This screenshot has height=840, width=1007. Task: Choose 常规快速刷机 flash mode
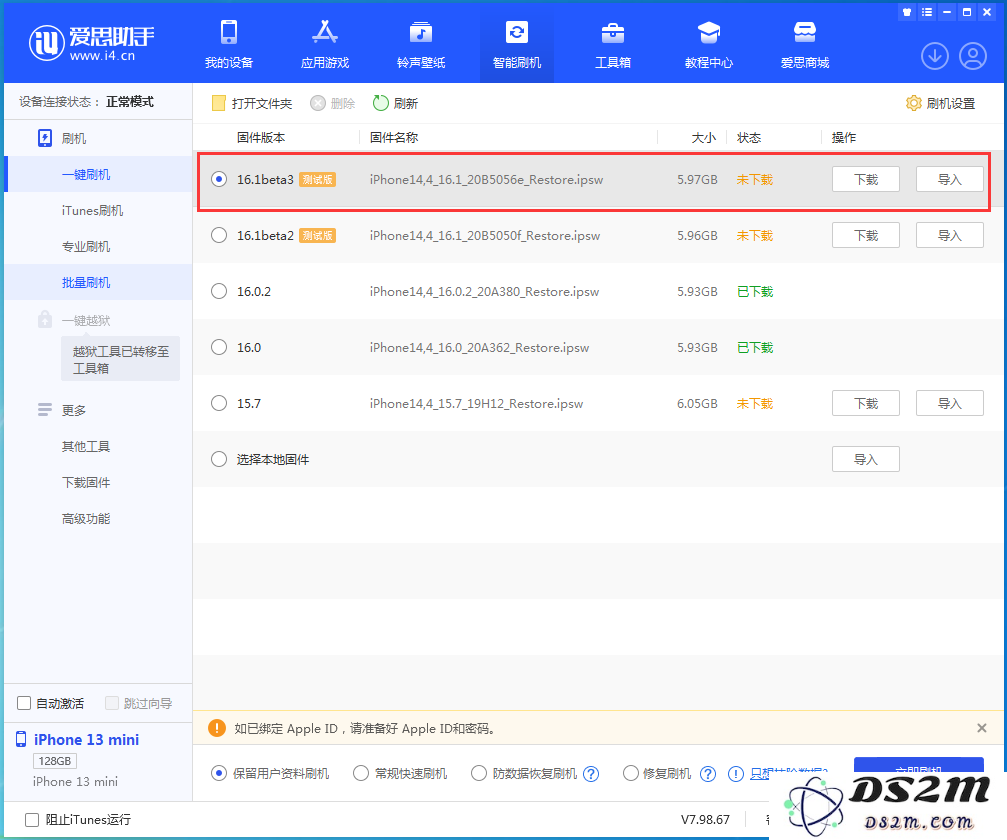tap(361, 773)
